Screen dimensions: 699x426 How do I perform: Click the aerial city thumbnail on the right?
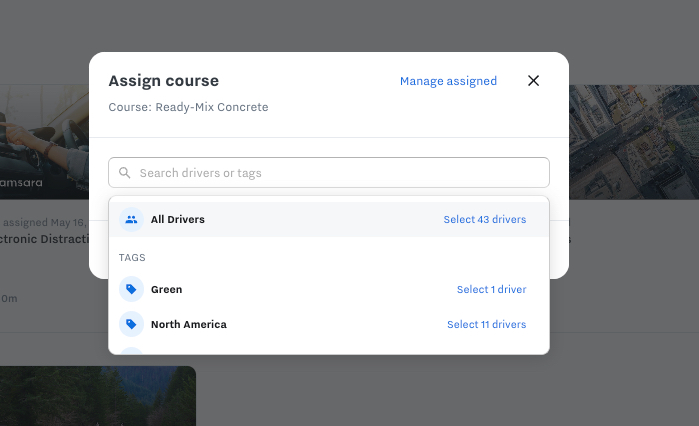(632, 140)
